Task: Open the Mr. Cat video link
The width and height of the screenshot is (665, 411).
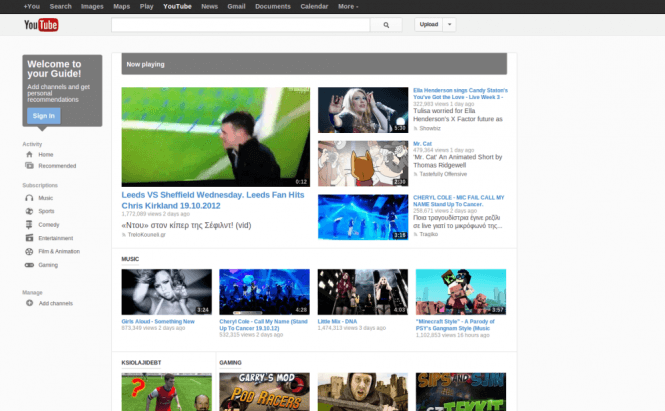Action: pyautogui.click(x=422, y=144)
